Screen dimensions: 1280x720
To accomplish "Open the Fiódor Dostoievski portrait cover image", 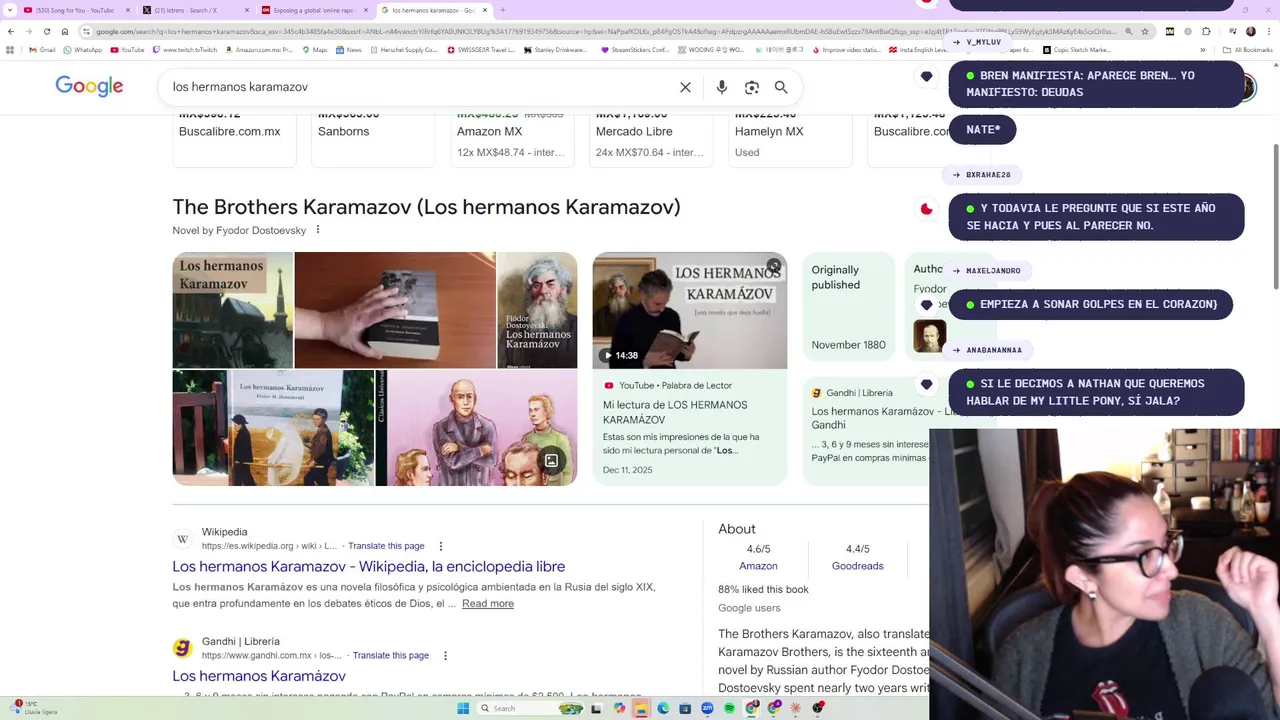I will [x=537, y=311].
